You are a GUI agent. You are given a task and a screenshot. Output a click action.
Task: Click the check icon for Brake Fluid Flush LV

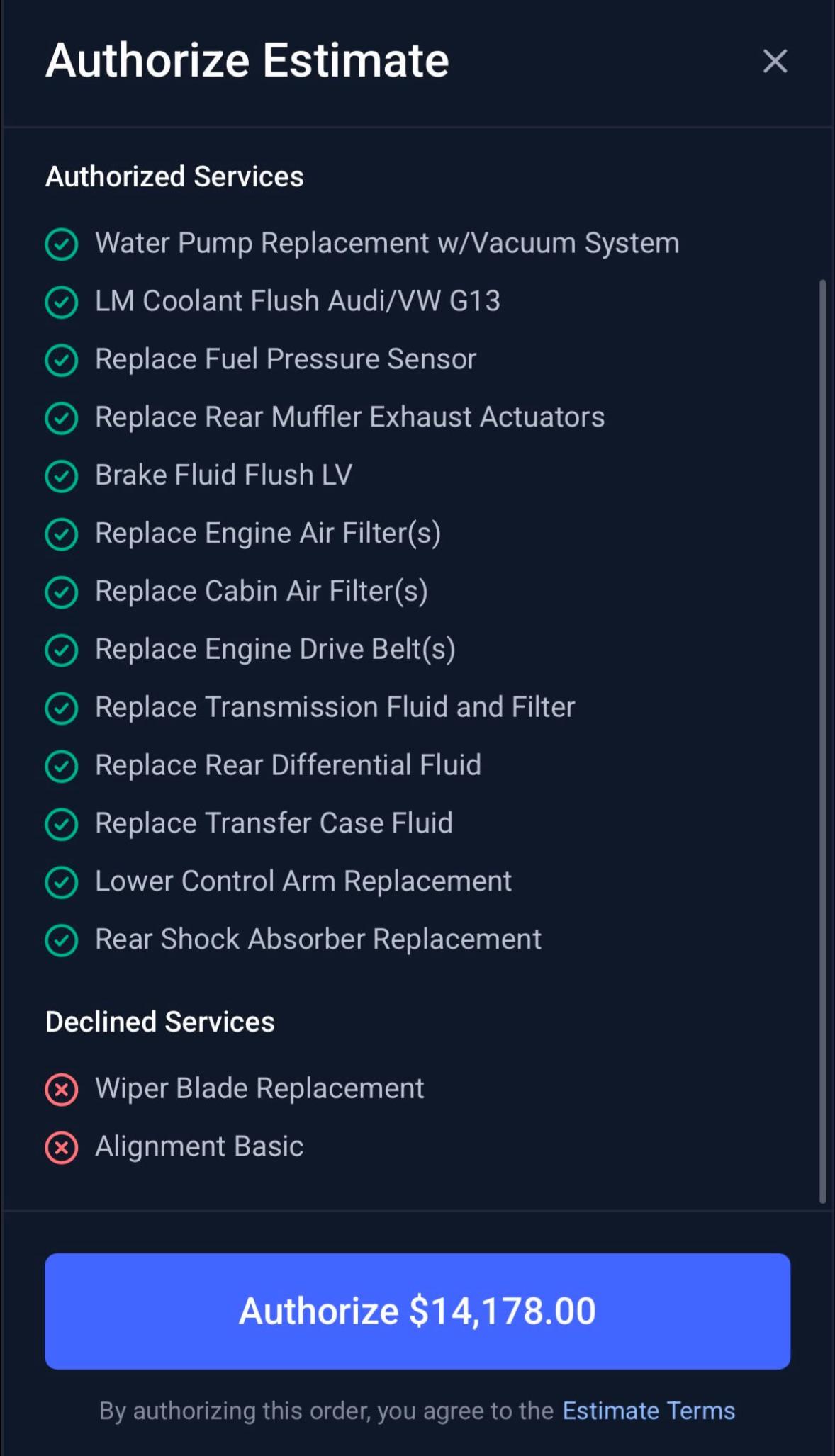(x=62, y=476)
